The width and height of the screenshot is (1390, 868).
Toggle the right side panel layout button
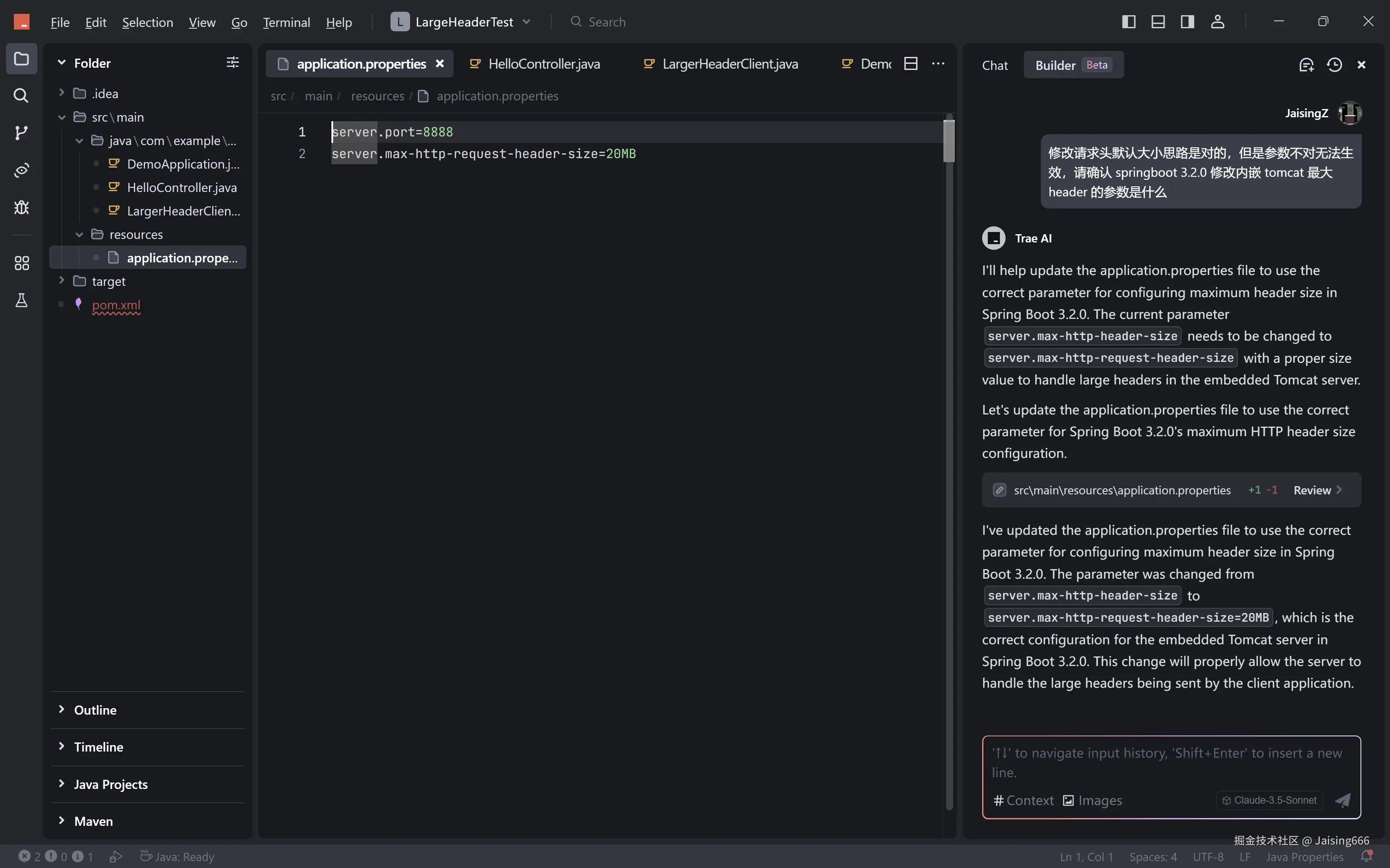pyautogui.click(x=1188, y=22)
